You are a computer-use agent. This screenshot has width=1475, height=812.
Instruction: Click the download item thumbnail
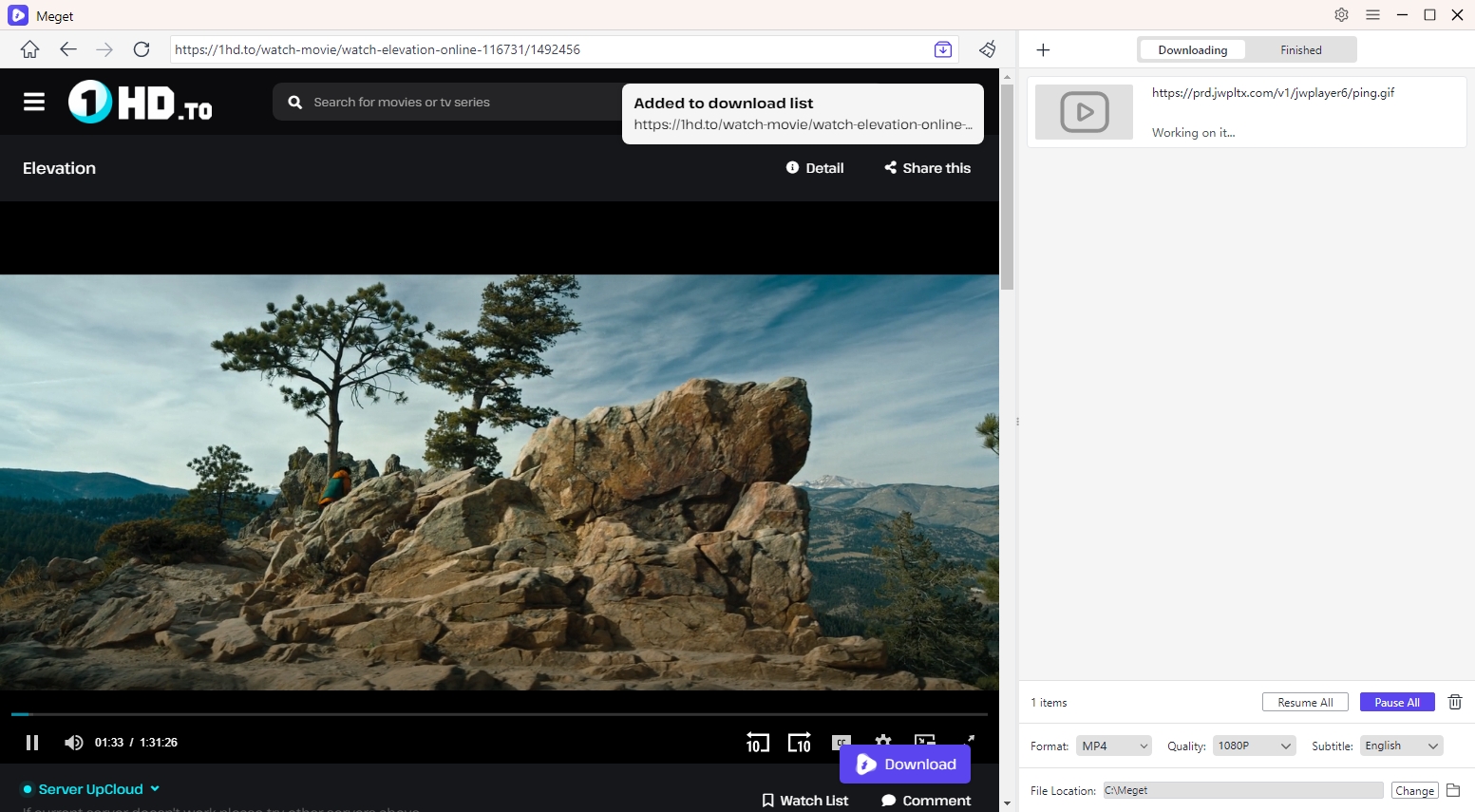point(1084,112)
